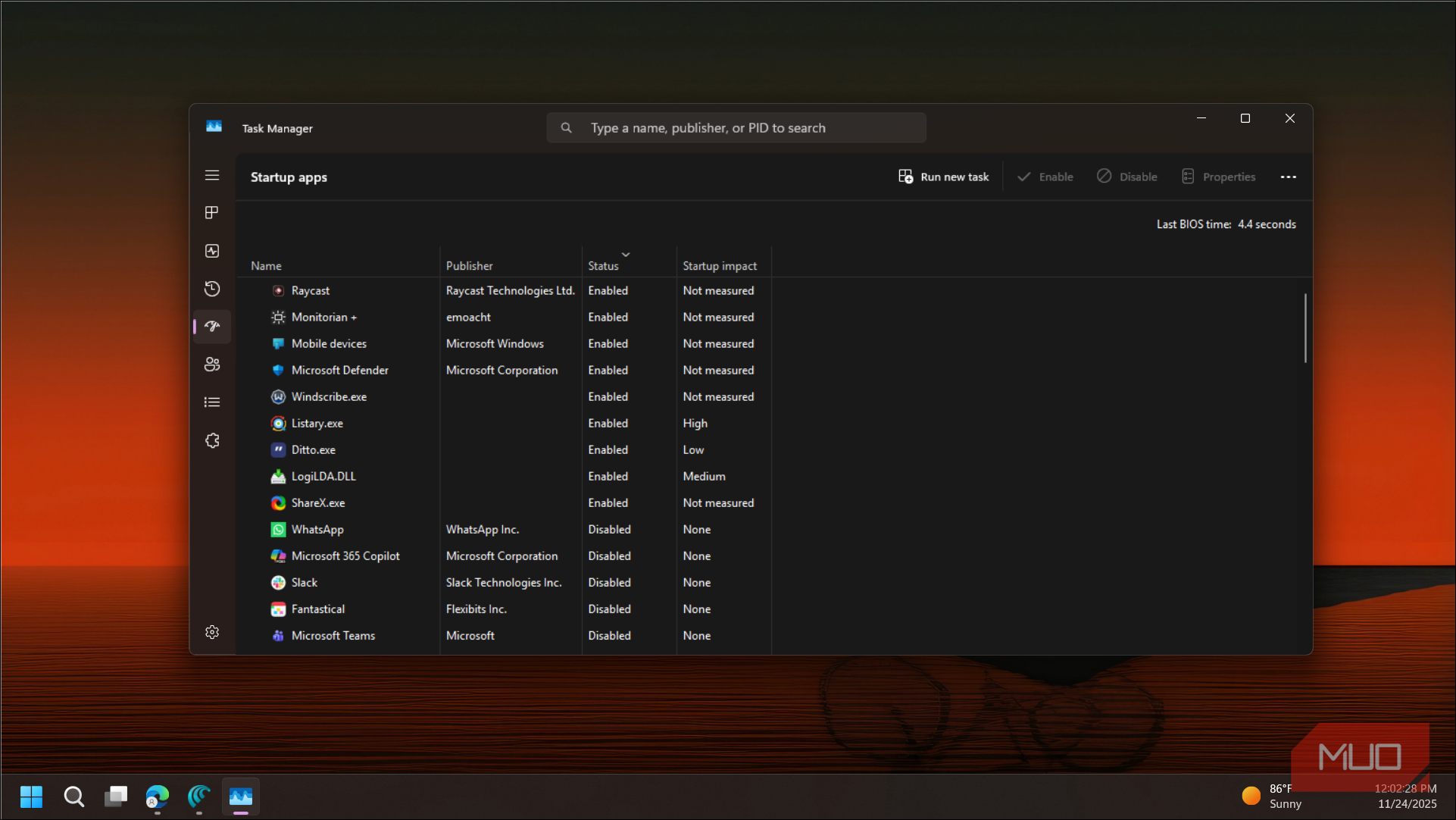
Task: Open the hamburger navigation menu
Action: (x=212, y=175)
